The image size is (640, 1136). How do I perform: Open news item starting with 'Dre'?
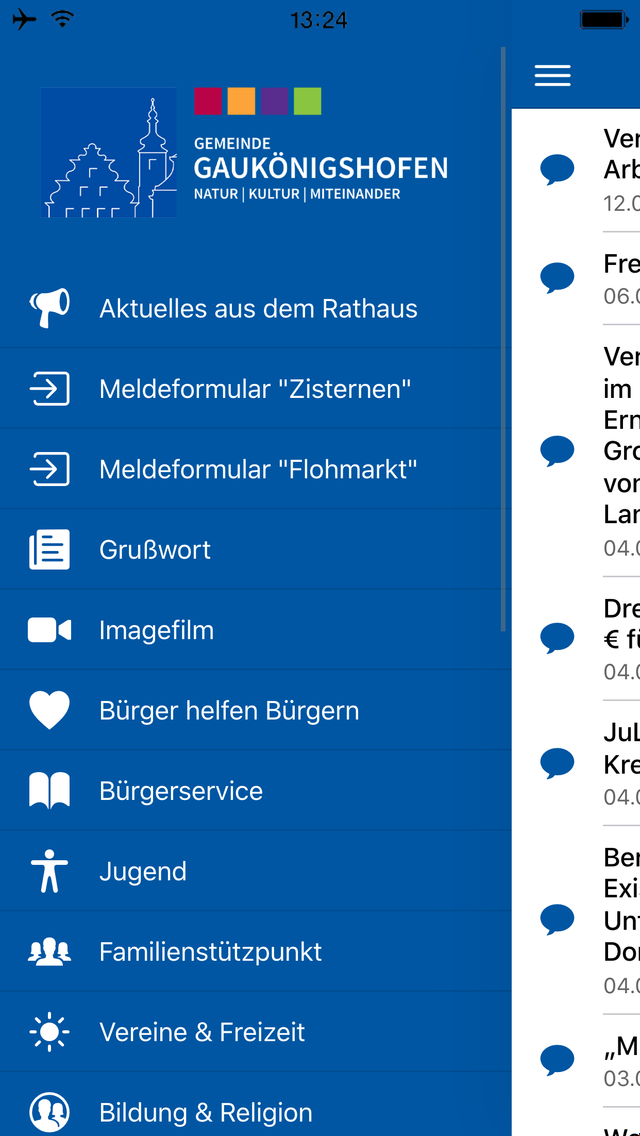pos(575,638)
